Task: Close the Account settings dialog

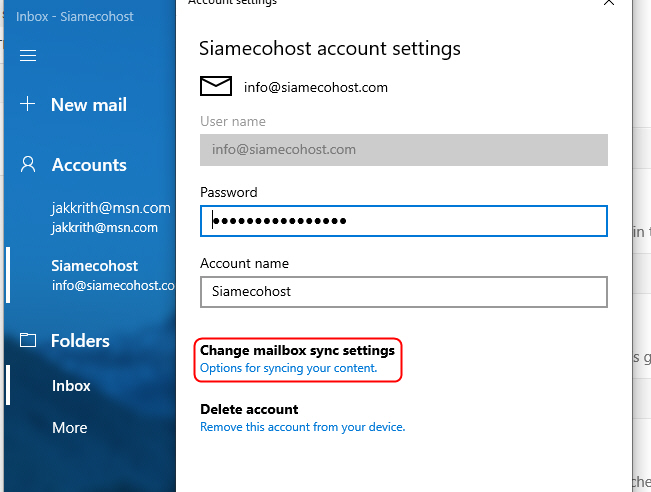Action: pyautogui.click(x=609, y=3)
